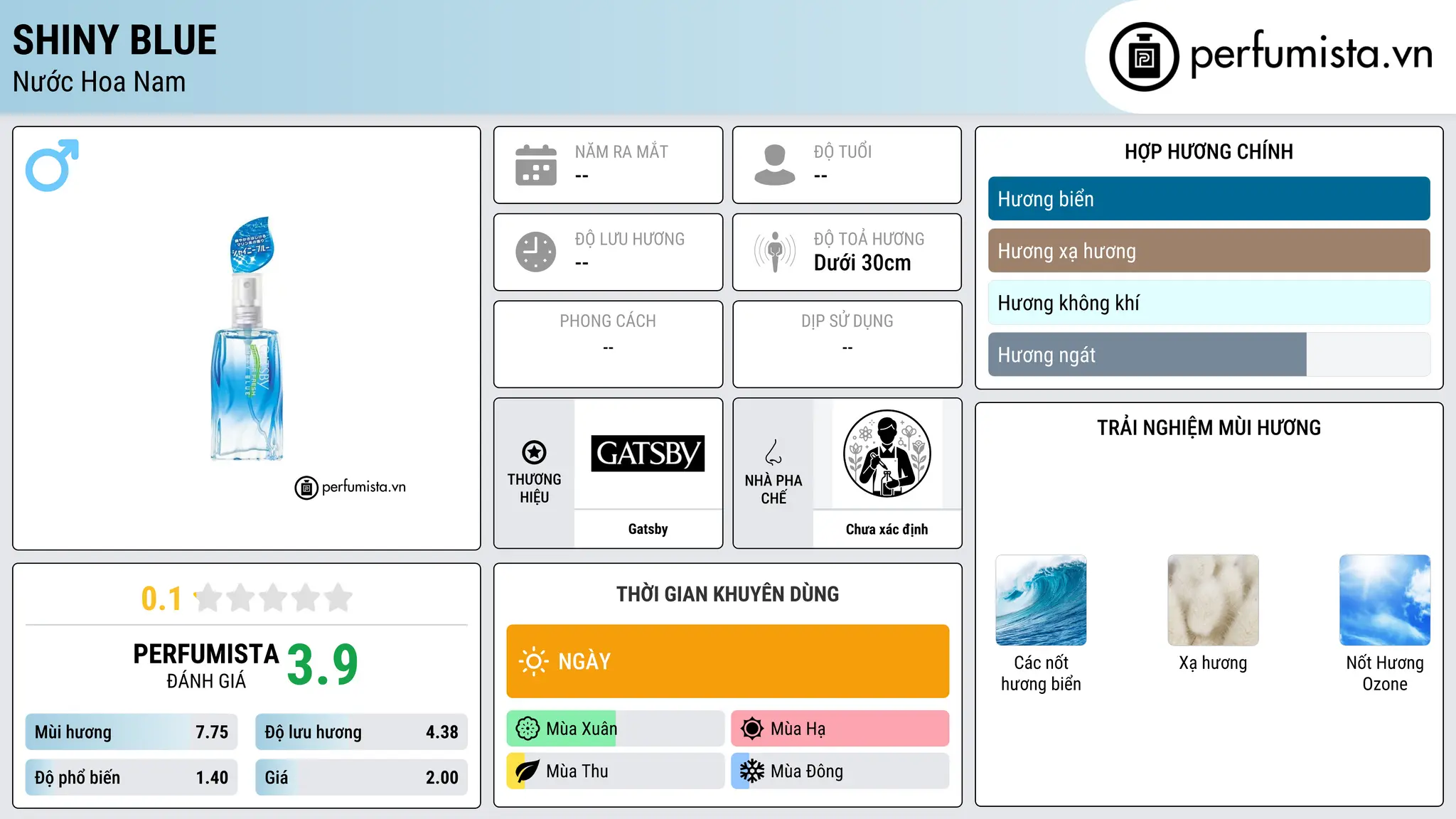Click the sun icon beside NGÀY
This screenshot has width=1456, height=819.
[x=533, y=661]
